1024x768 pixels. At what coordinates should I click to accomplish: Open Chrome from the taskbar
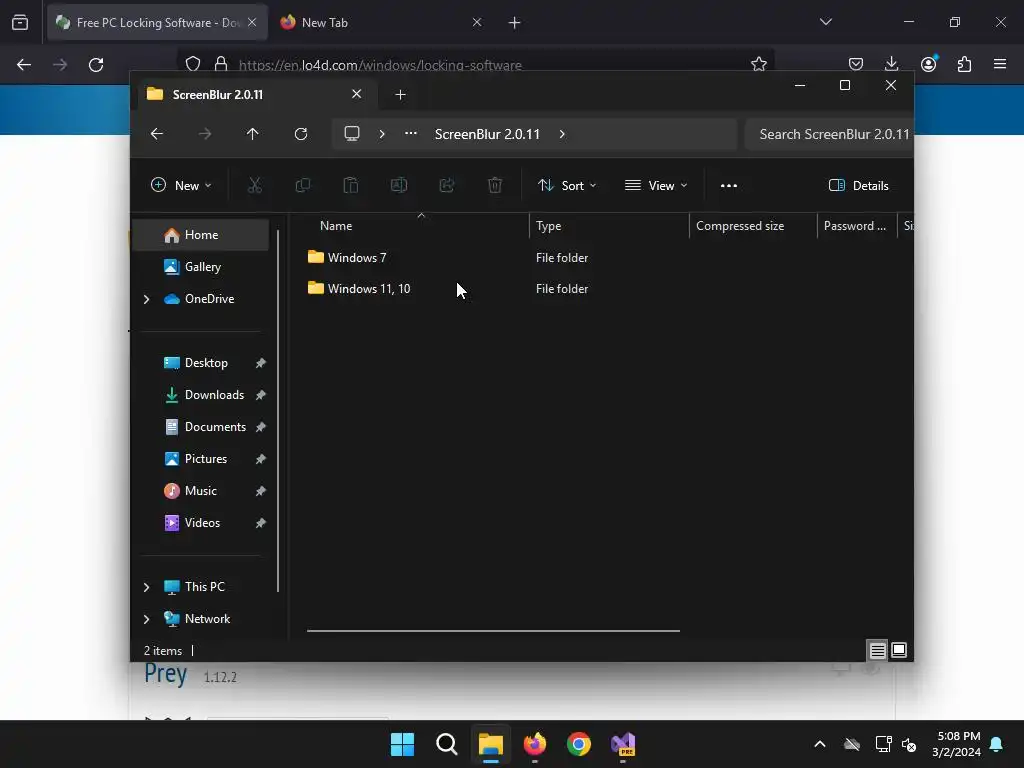tap(579, 744)
